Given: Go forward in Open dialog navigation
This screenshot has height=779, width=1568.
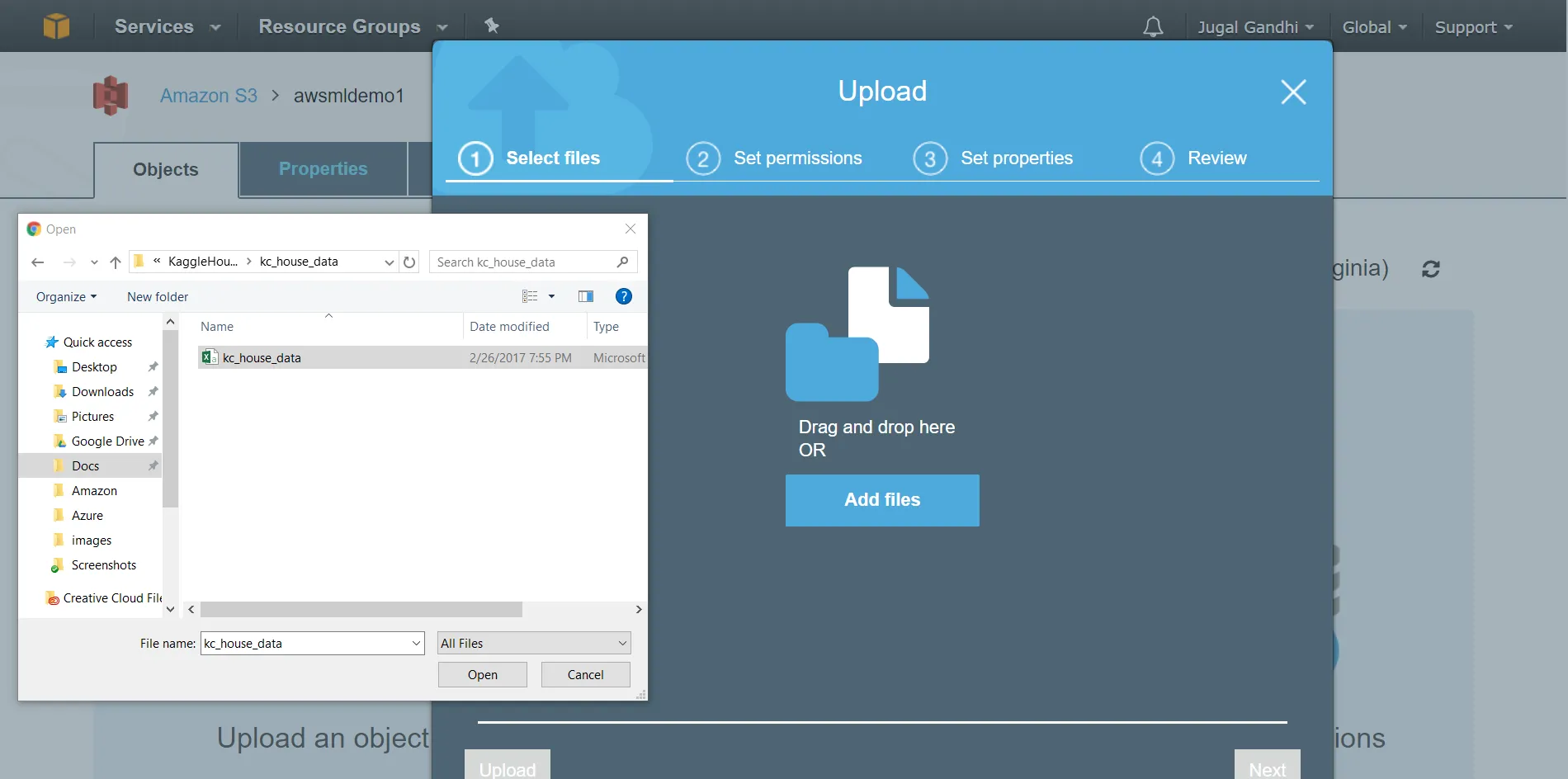Looking at the screenshot, I should 69,262.
